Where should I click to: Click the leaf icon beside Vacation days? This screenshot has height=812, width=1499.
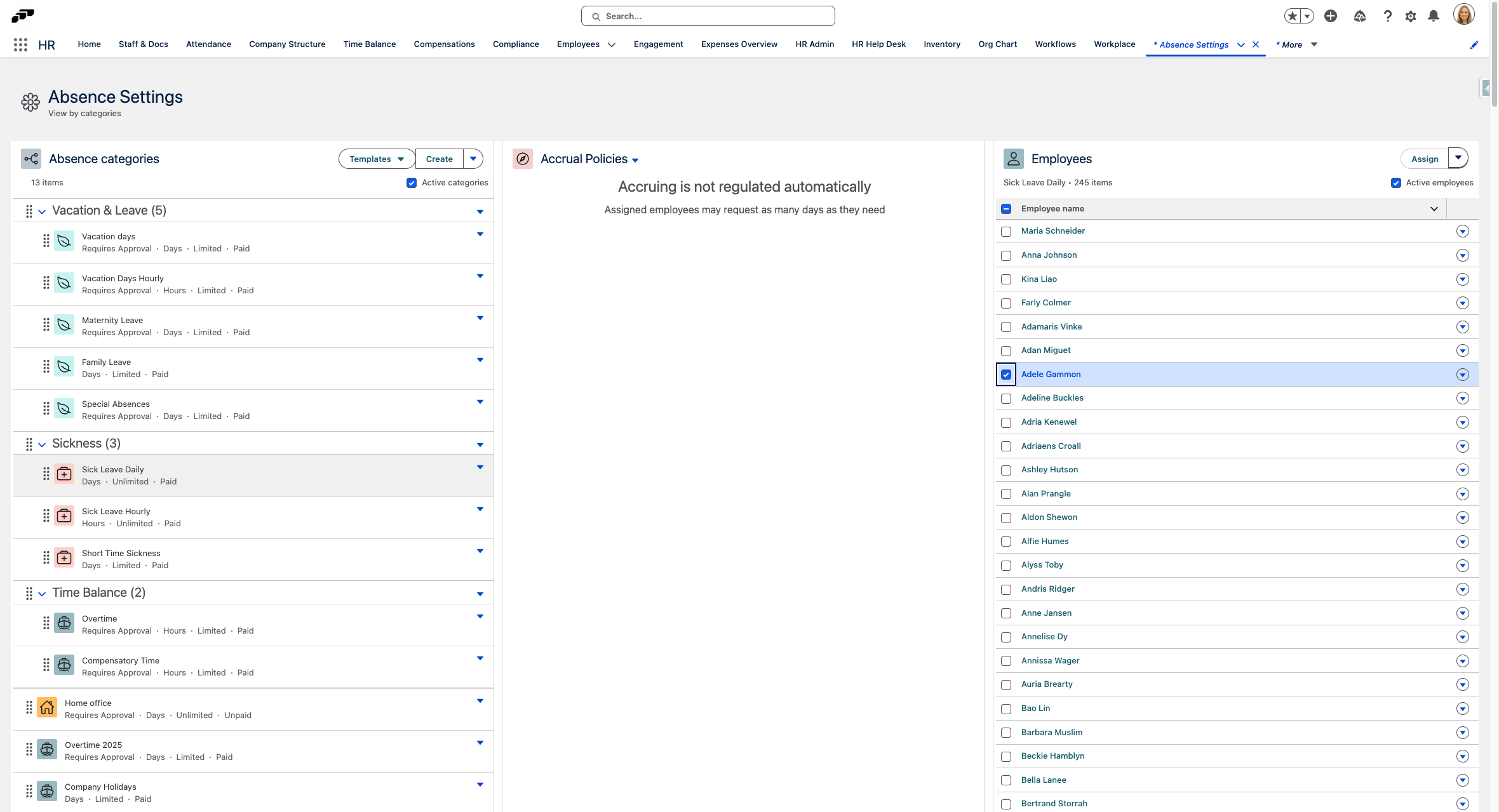pos(64,241)
